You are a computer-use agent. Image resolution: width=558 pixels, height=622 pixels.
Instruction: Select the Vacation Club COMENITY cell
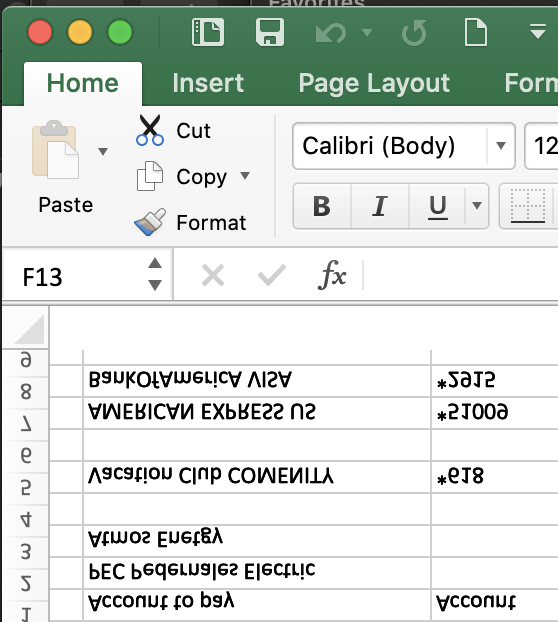257,477
